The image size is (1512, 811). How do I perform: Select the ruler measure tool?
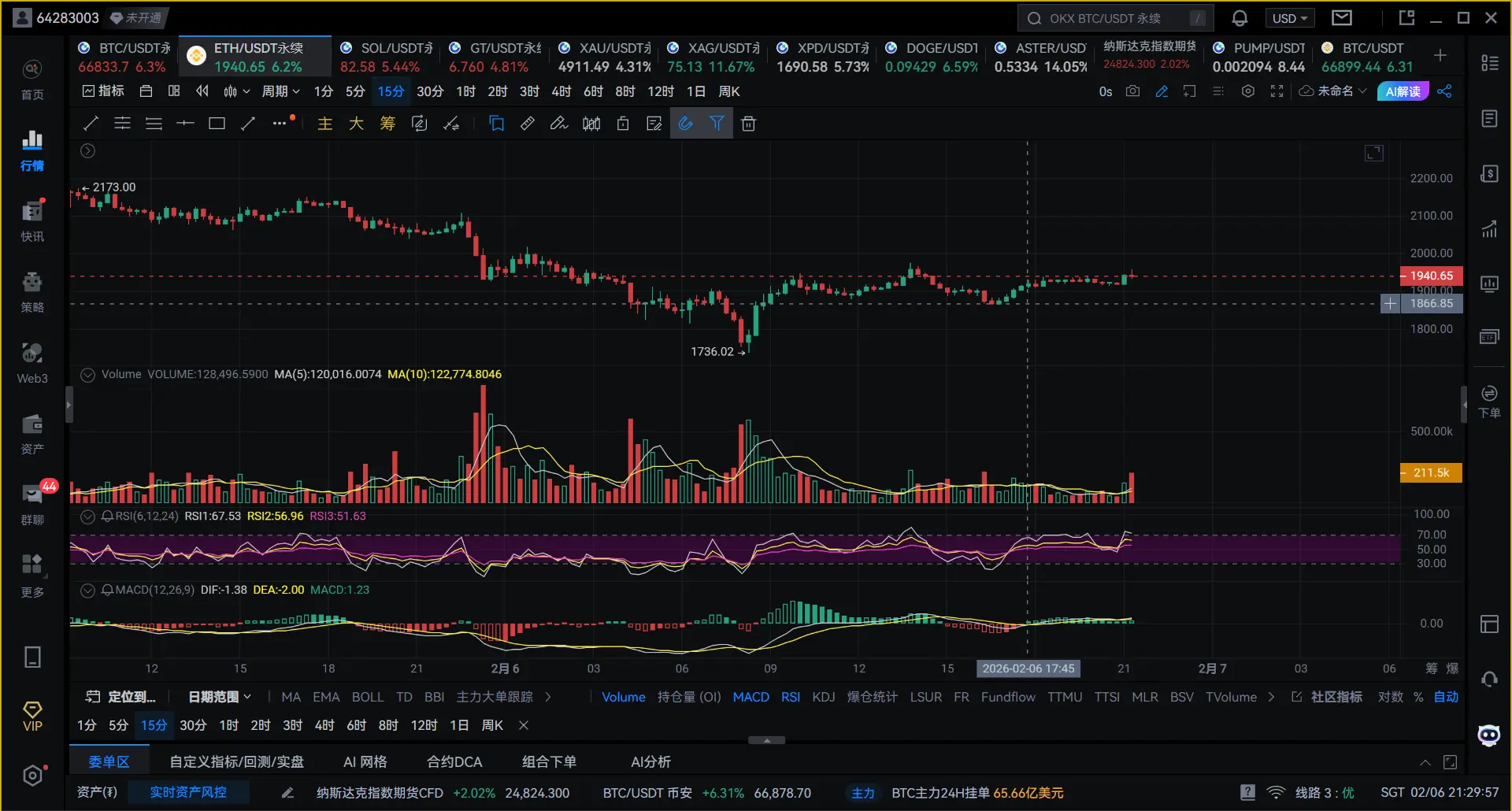pyautogui.click(x=528, y=124)
